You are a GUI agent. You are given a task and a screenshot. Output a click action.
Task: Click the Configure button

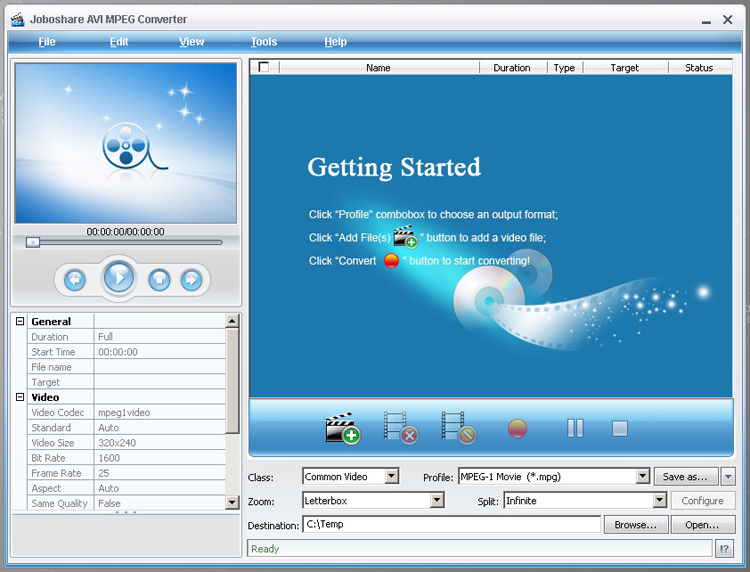pos(702,500)
